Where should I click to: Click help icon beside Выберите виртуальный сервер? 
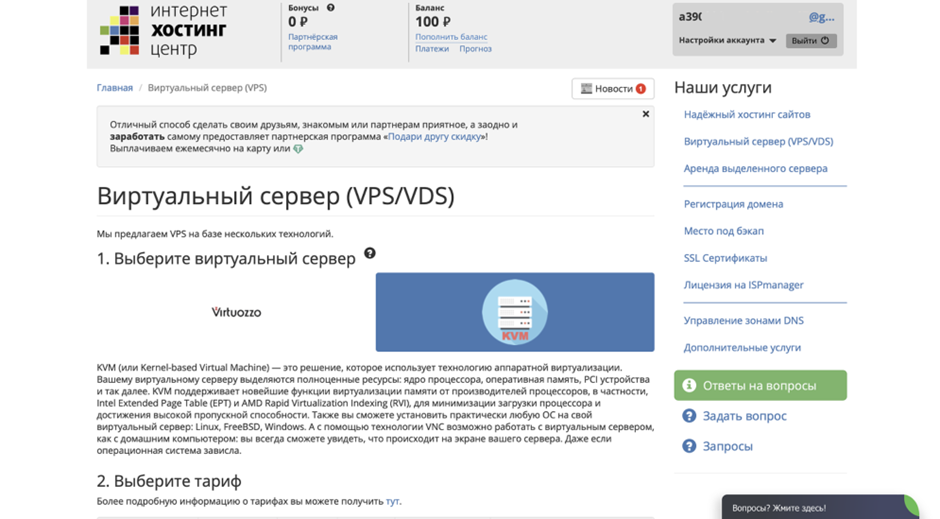click(370, 253)
